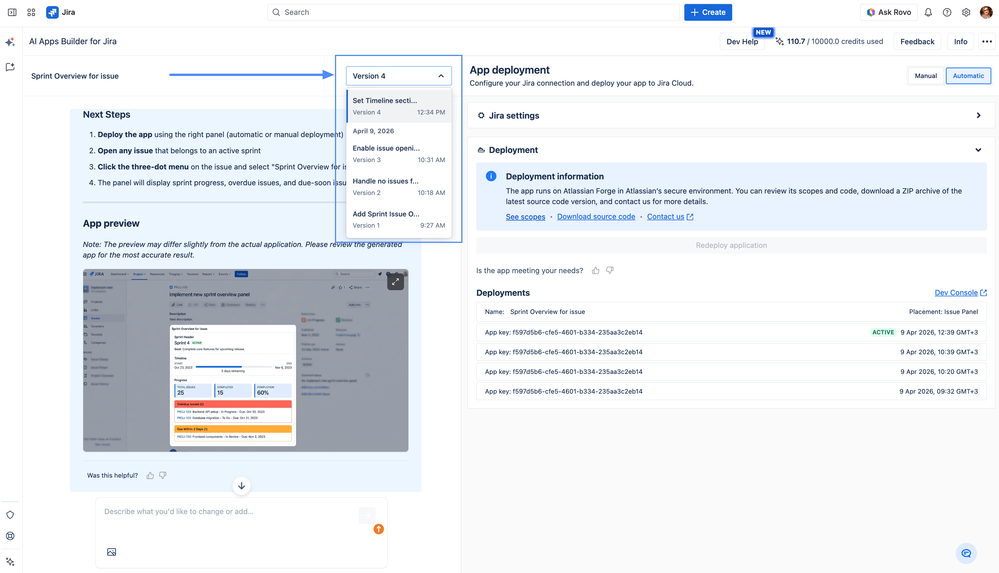Screen dimensions: 999x573
Task: Click the orange send arrow button
Action: click(378, 529)
